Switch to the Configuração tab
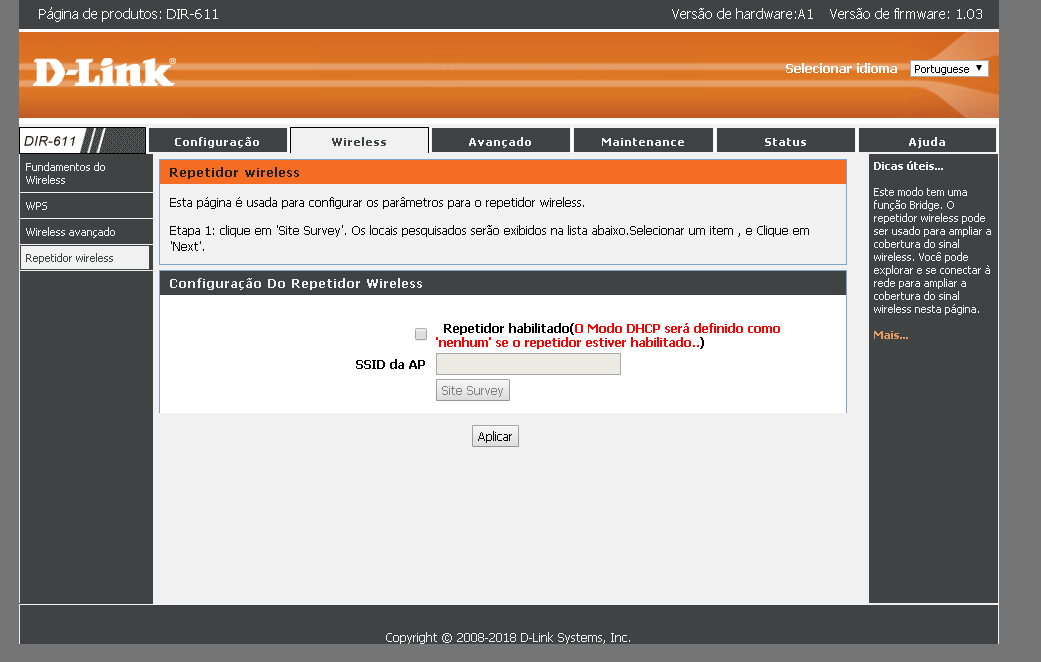Viewport: 1041px width, 662px height. point(217,141)
